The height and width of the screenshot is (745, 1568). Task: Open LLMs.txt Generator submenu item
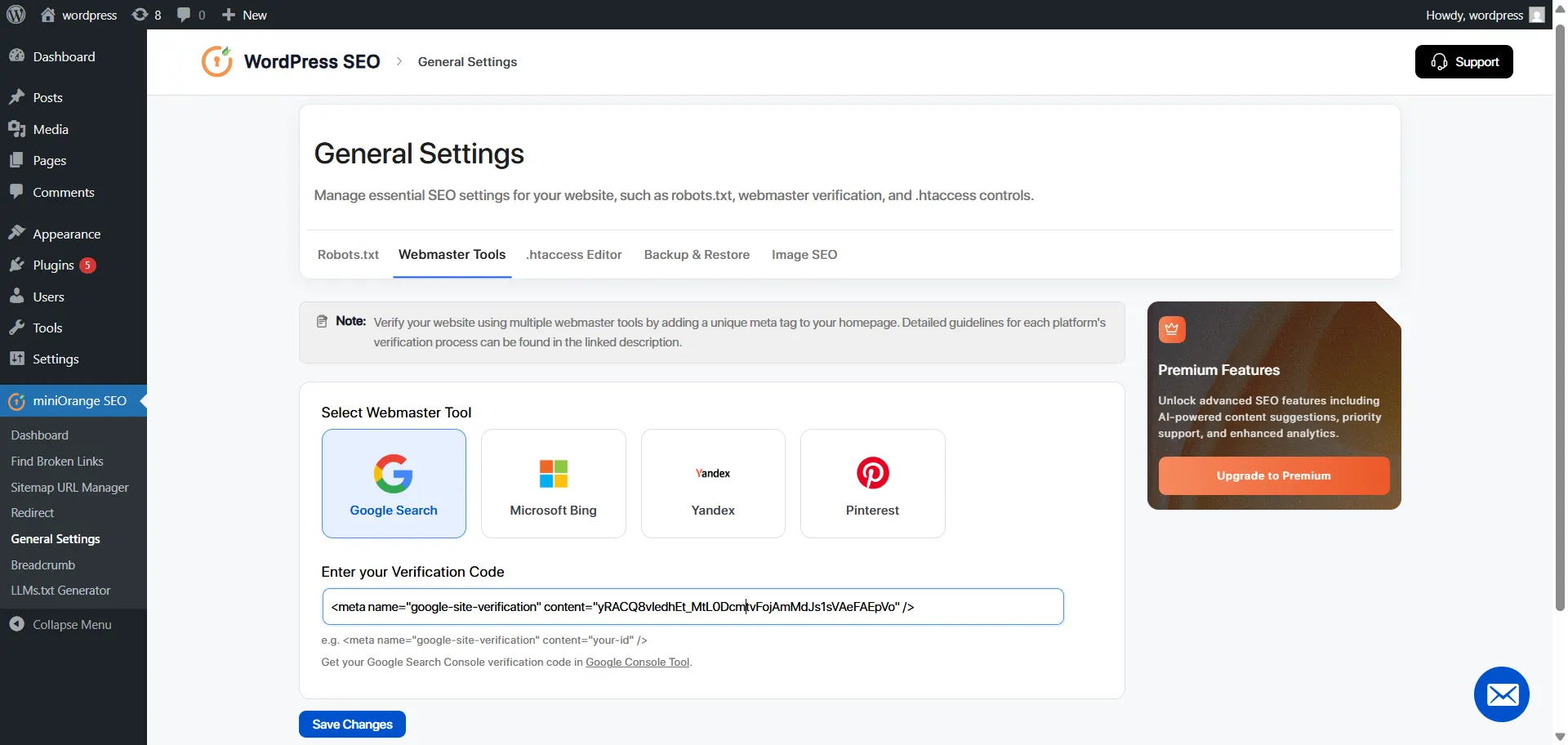pyautogui.click(x=61, y=591)
